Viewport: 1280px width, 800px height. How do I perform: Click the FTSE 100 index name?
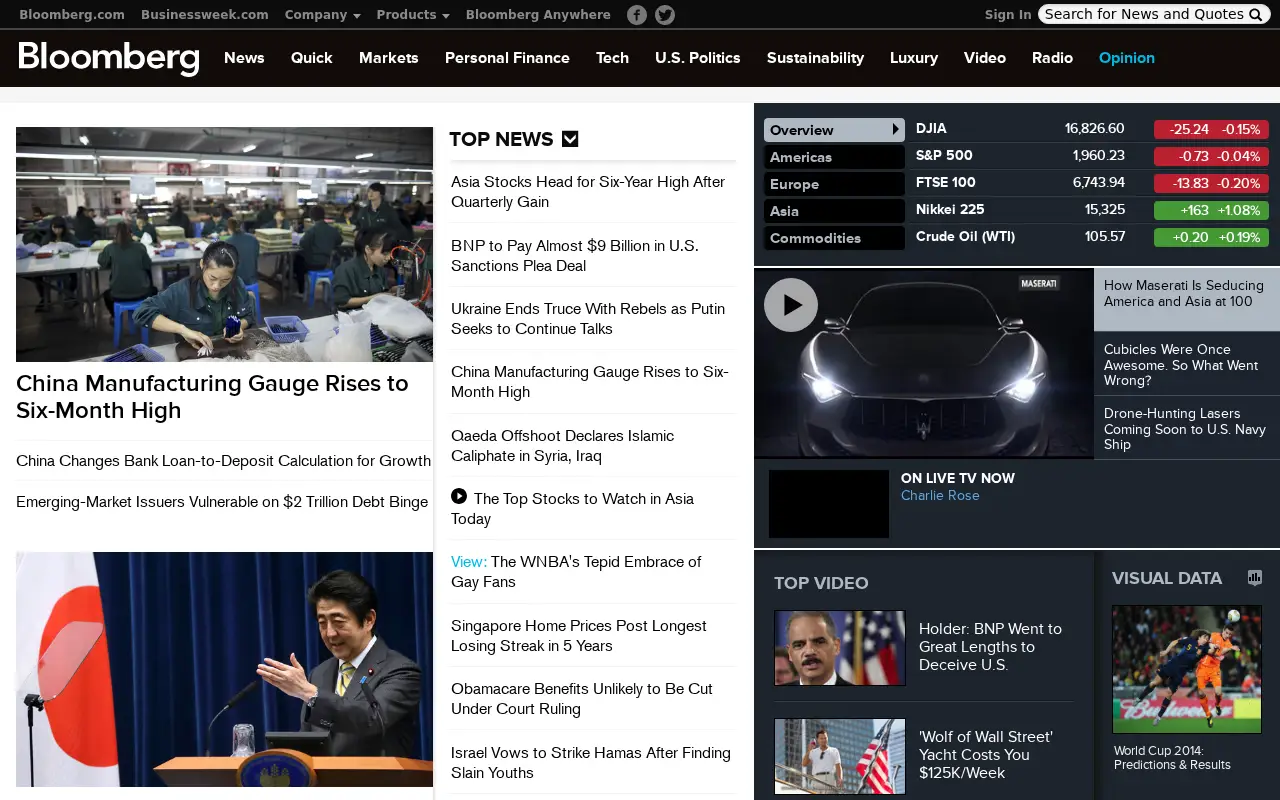point(945,182)
